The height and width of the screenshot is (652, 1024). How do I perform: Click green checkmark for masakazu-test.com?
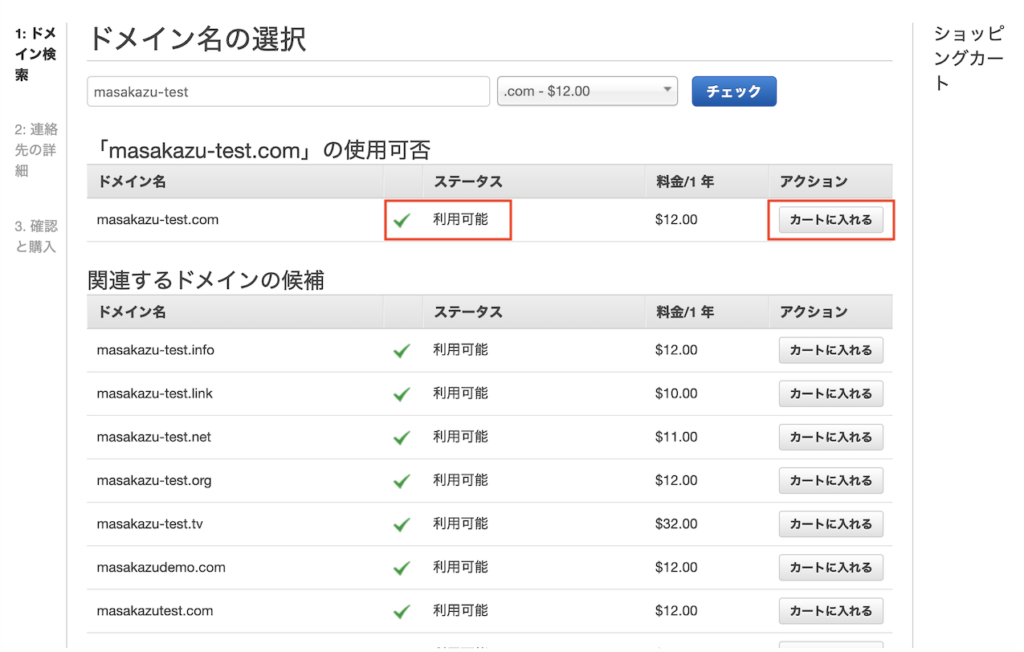click(x=402, y=220)
